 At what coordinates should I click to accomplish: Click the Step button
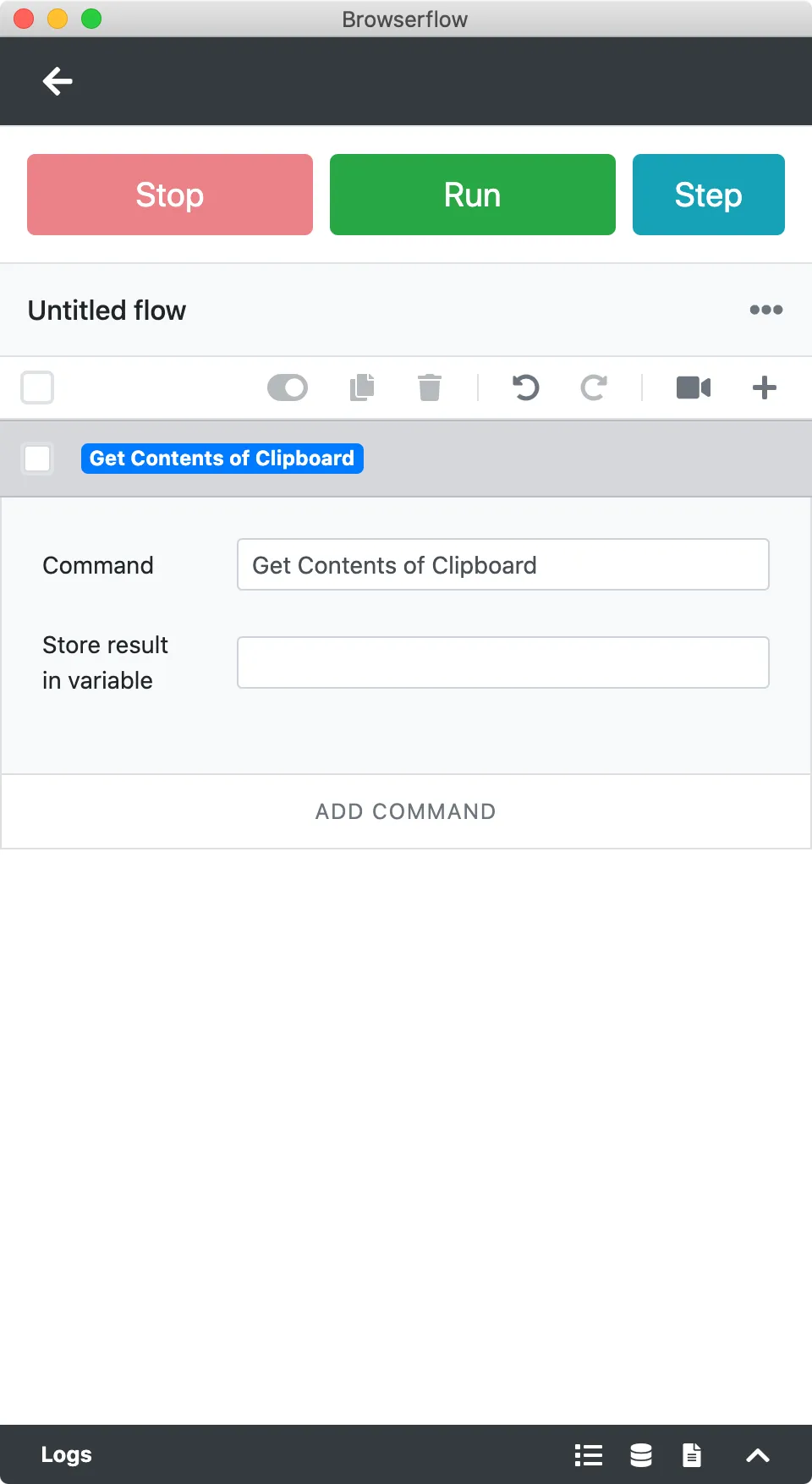709,195
